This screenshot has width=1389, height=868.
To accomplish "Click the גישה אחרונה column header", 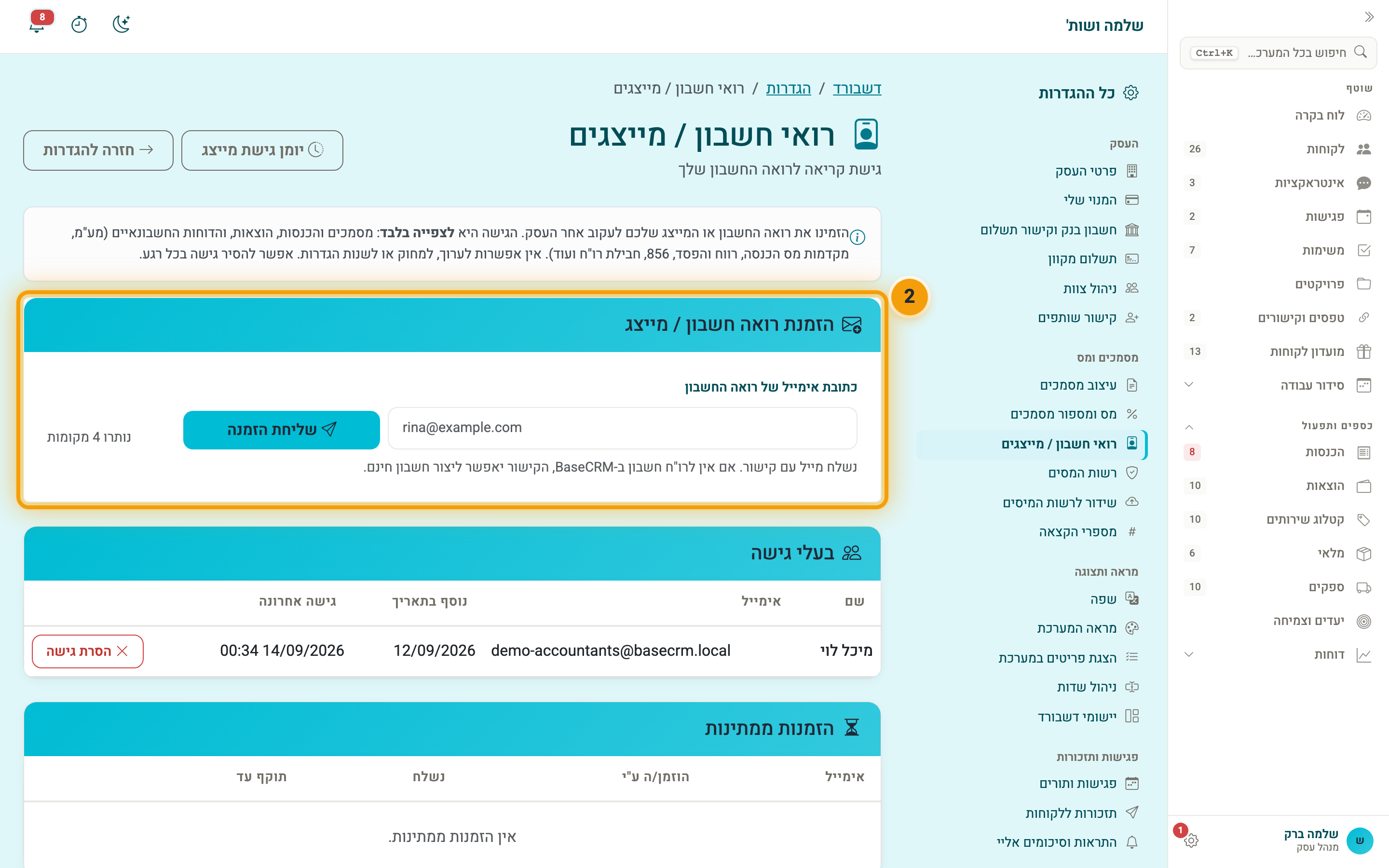I will [x=297, y=602].
